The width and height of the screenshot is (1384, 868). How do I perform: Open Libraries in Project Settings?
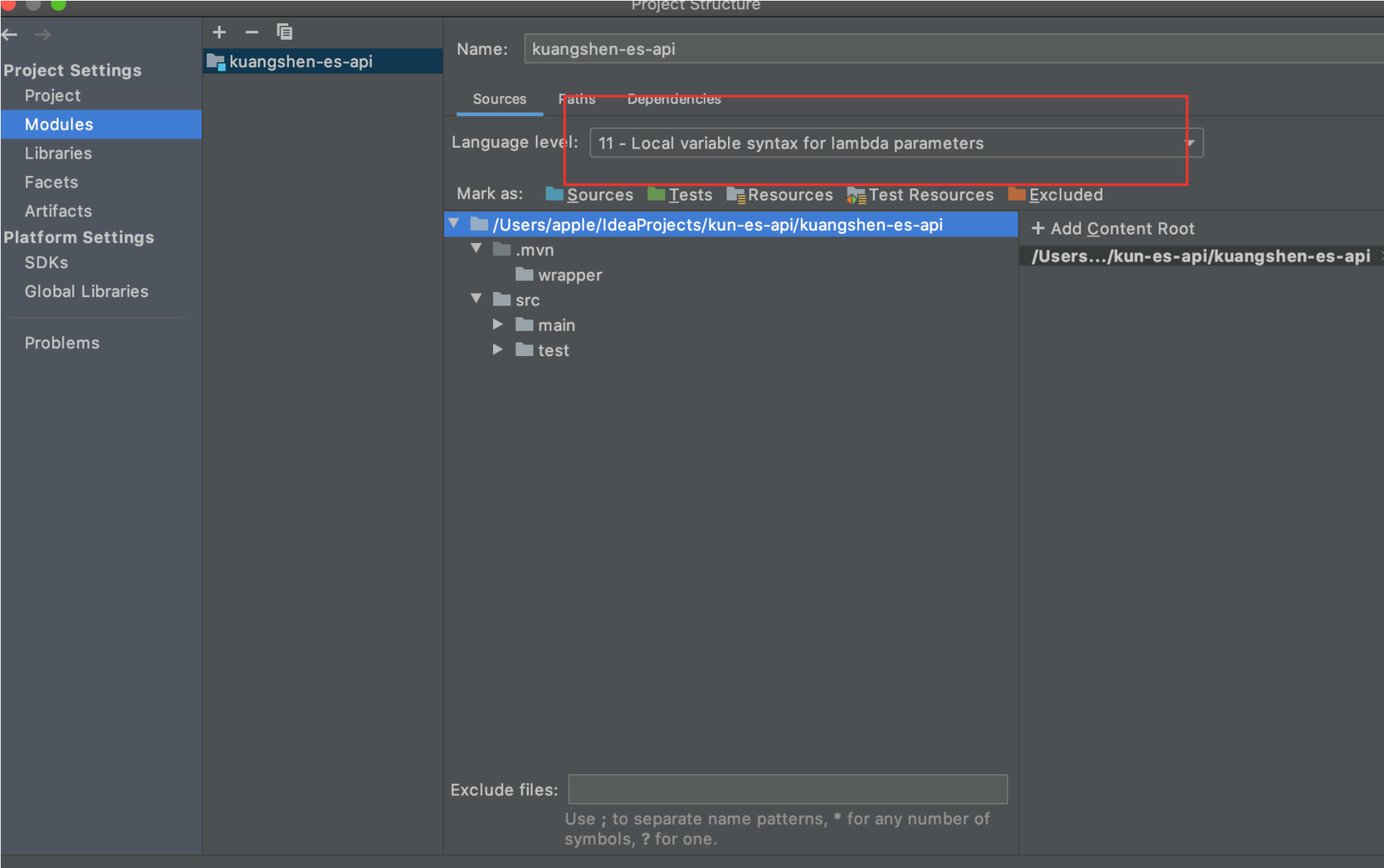[x=58, y=154]
